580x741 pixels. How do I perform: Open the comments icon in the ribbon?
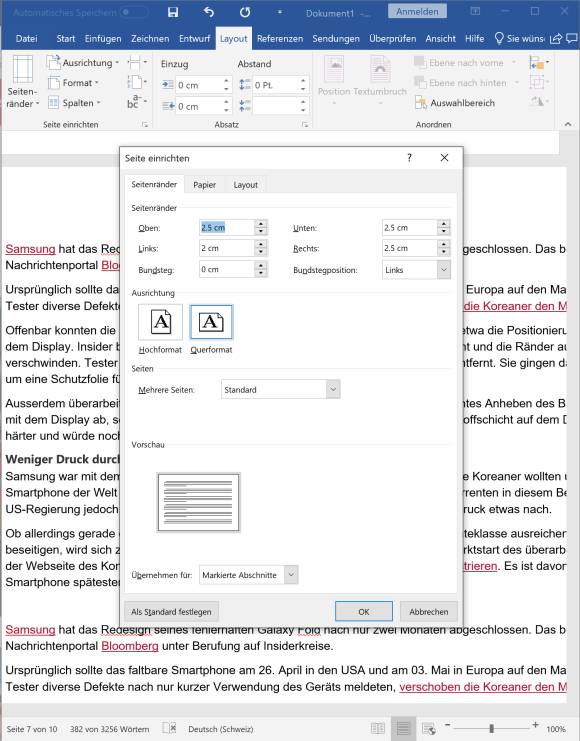(x=571, y=39)
